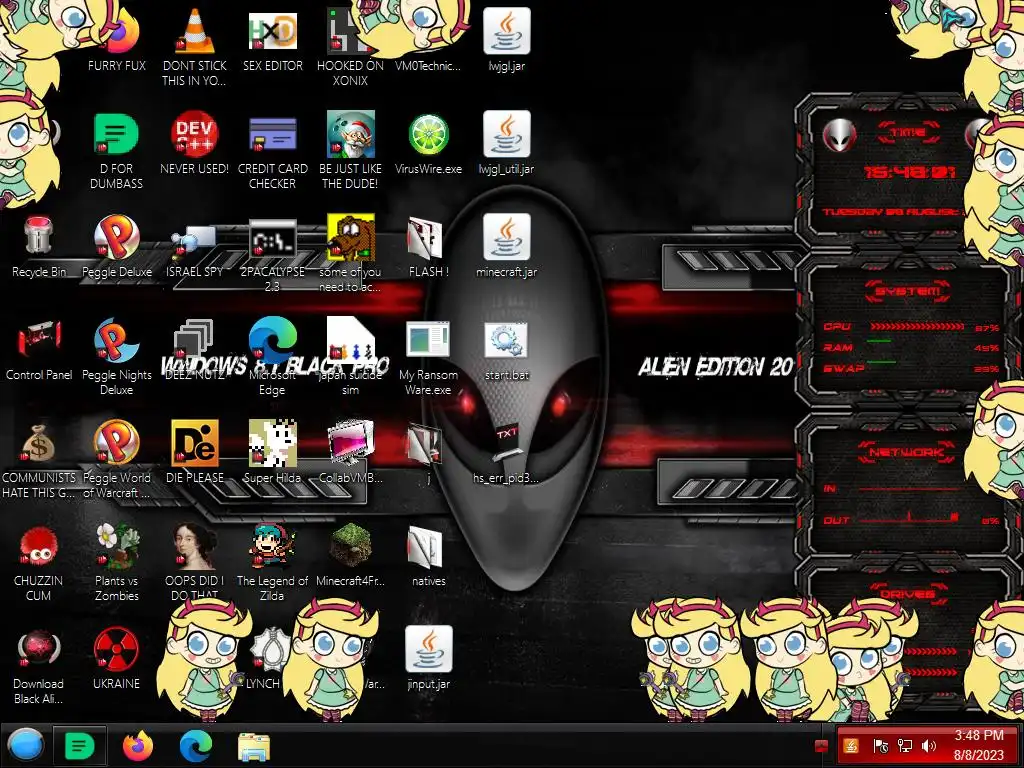This screenshot has height=768, width=1024.
Task: Open the DONT STICK THIS IN YO... VLC cone icon
Action: [x=195, y=31]
